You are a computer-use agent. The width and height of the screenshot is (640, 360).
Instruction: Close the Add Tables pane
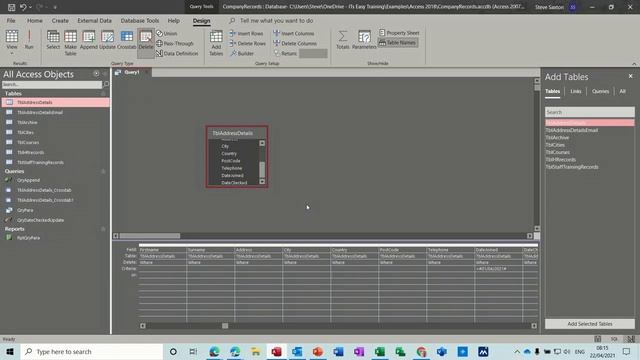coord(631,76)
